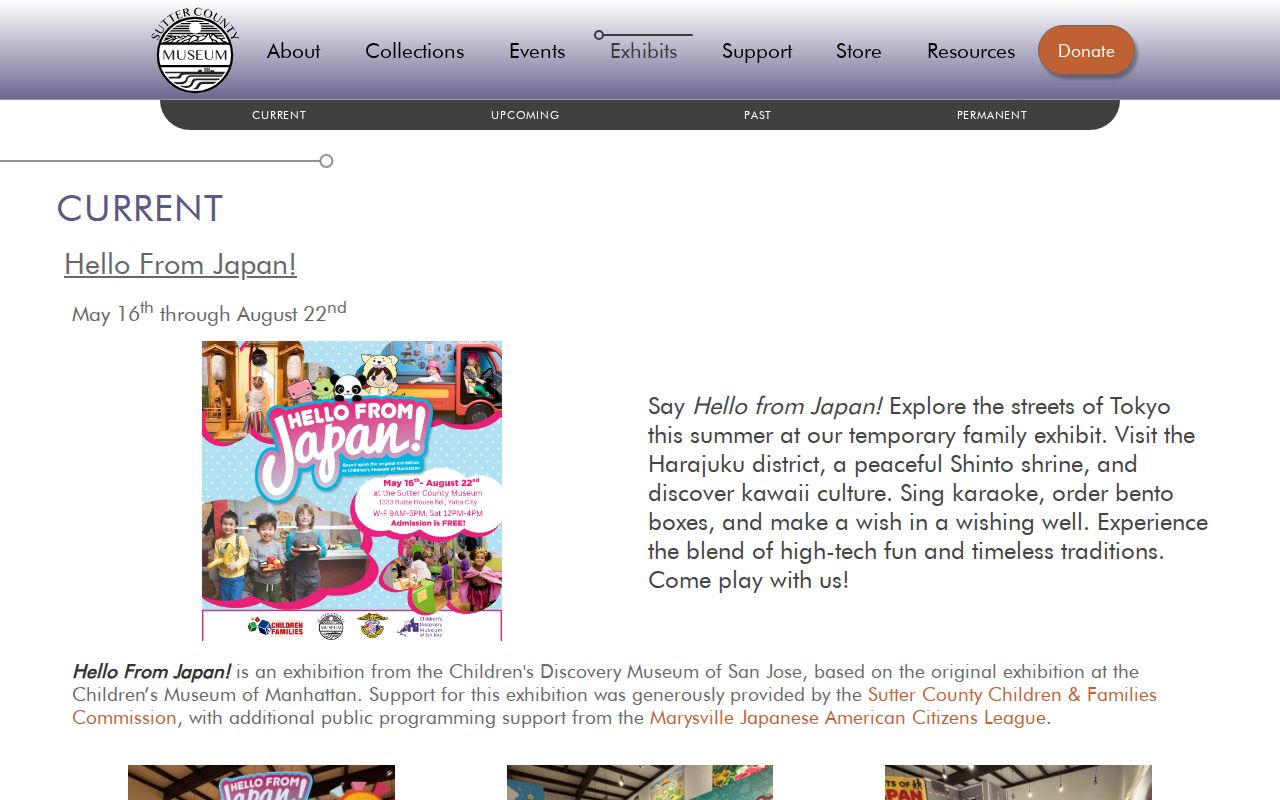This screenshot has height=800, width=1280.
Task: Switch to the Upcoming exhibits tab
Action: click(525, 115)
